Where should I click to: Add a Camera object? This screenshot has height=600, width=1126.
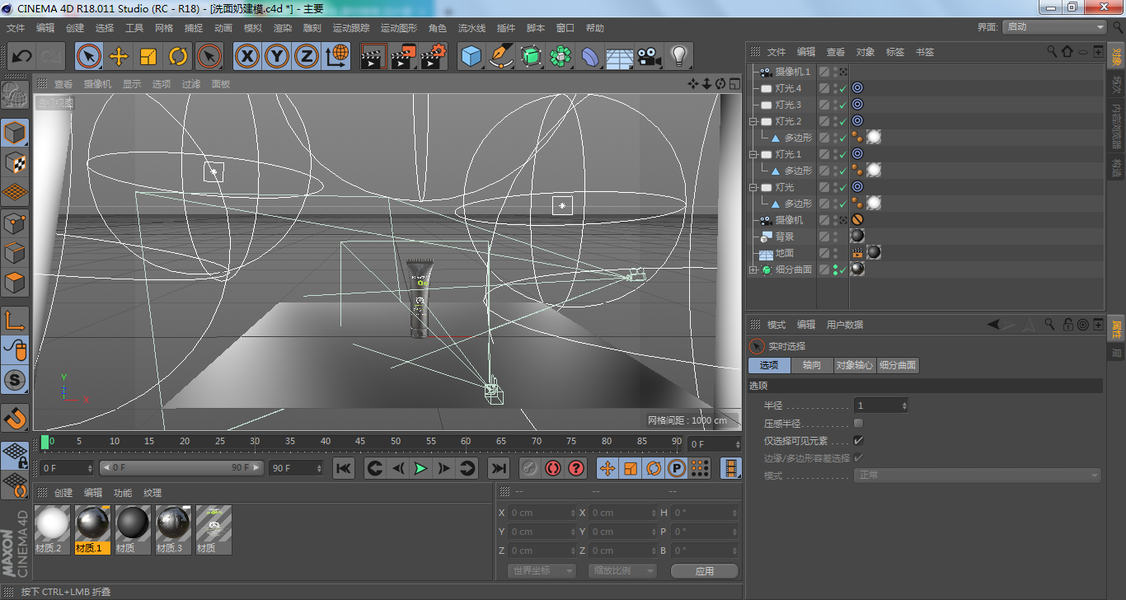(649, 56)
